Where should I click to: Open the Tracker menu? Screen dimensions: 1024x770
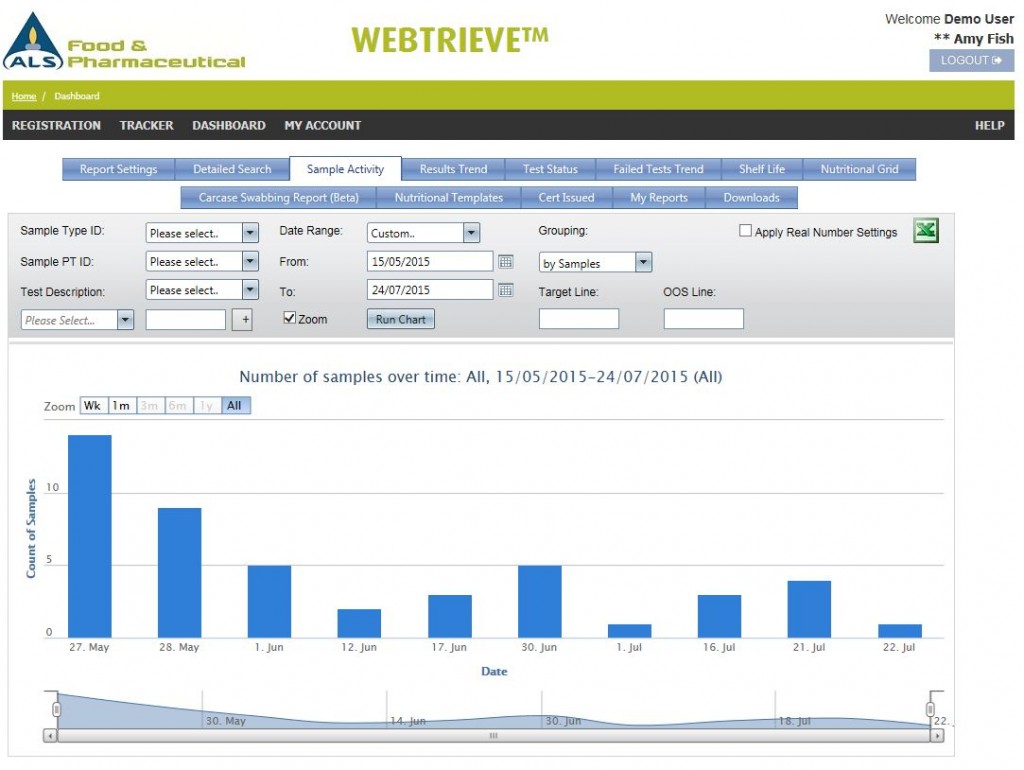(146, 125)
